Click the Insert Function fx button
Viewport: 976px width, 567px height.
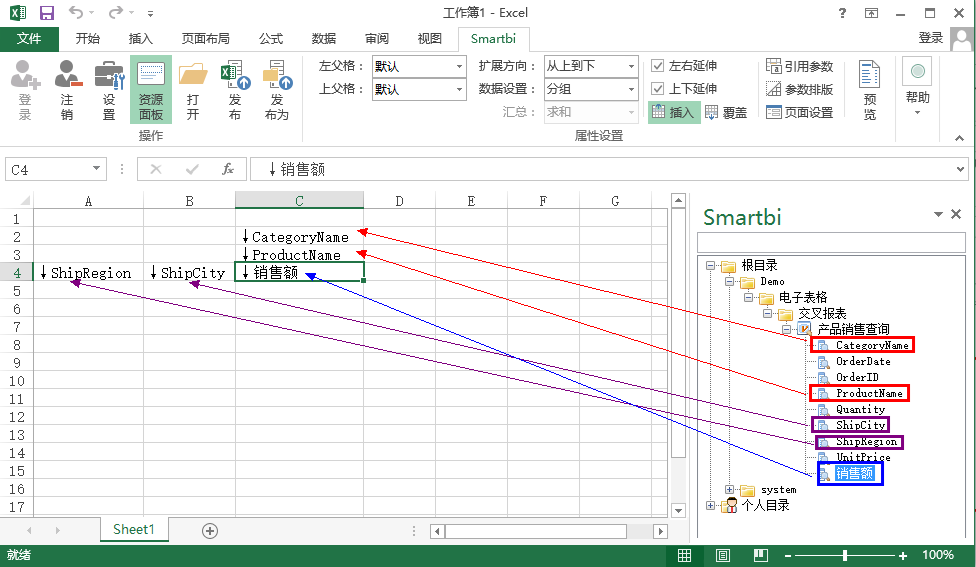228,169
